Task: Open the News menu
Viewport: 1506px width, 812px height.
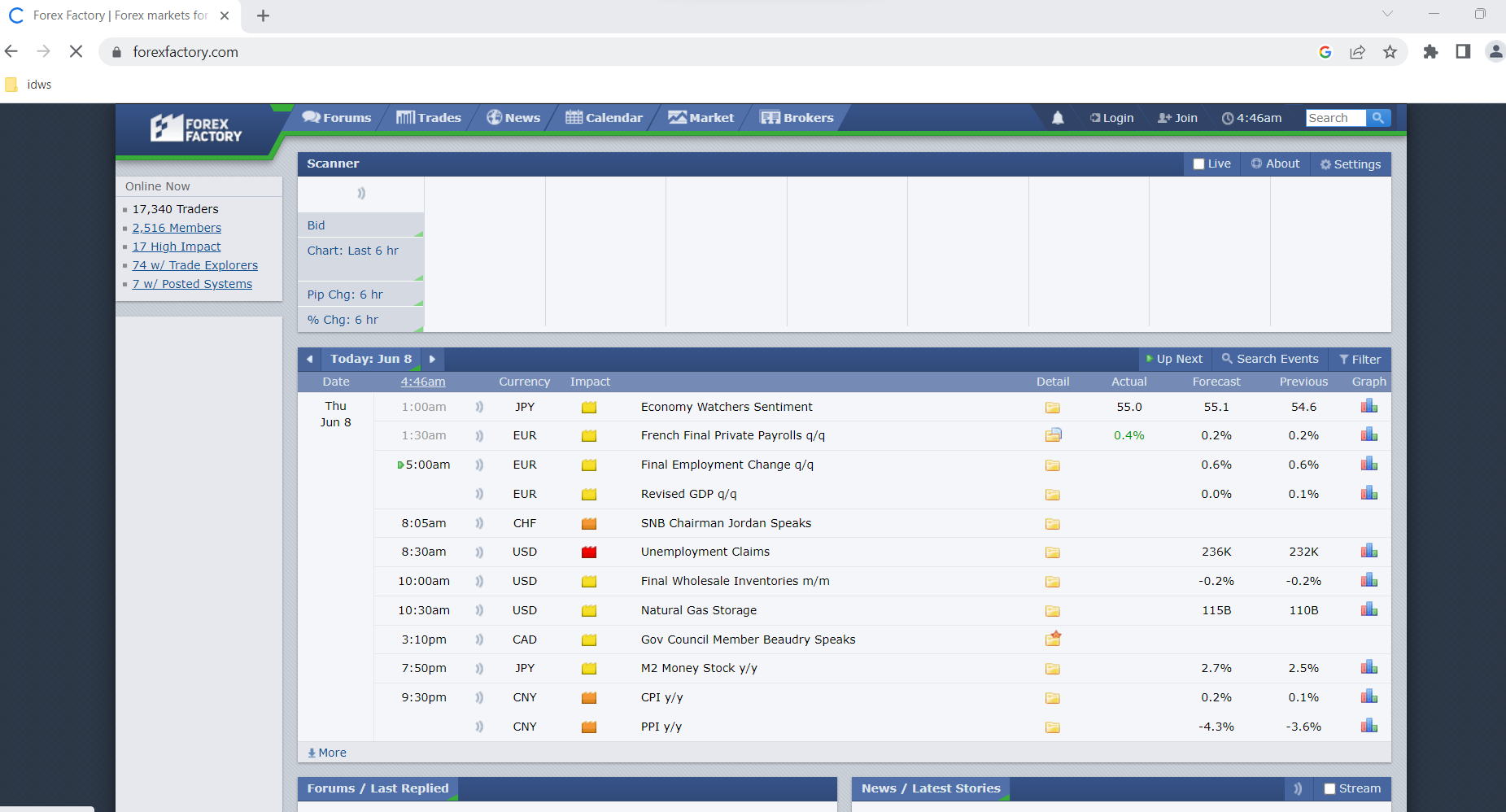Action: (513, 117)
